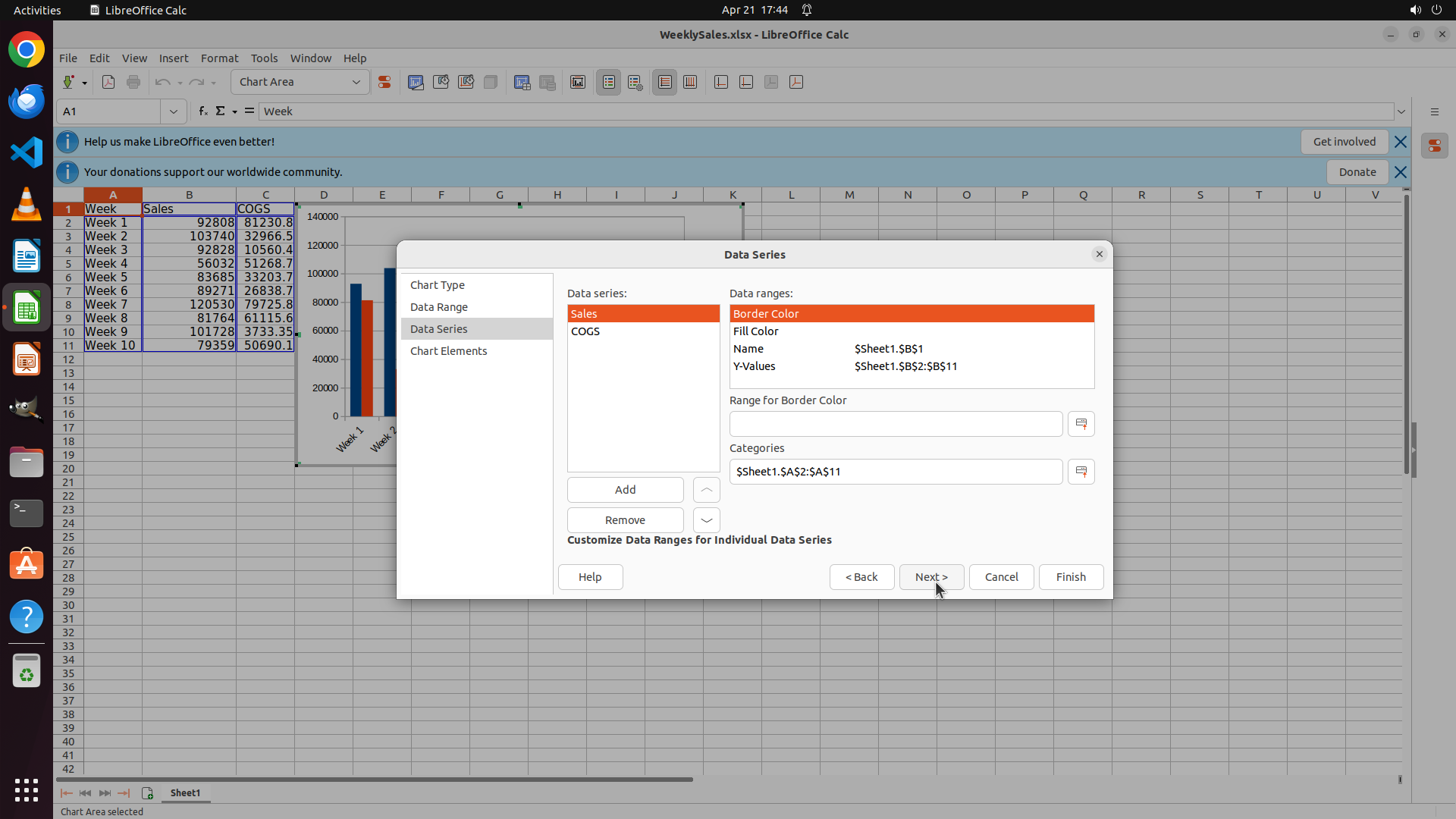This screenshot has height=819, width=1456.
Task: Click the Categories range input field
Action: tap(895, 472)
